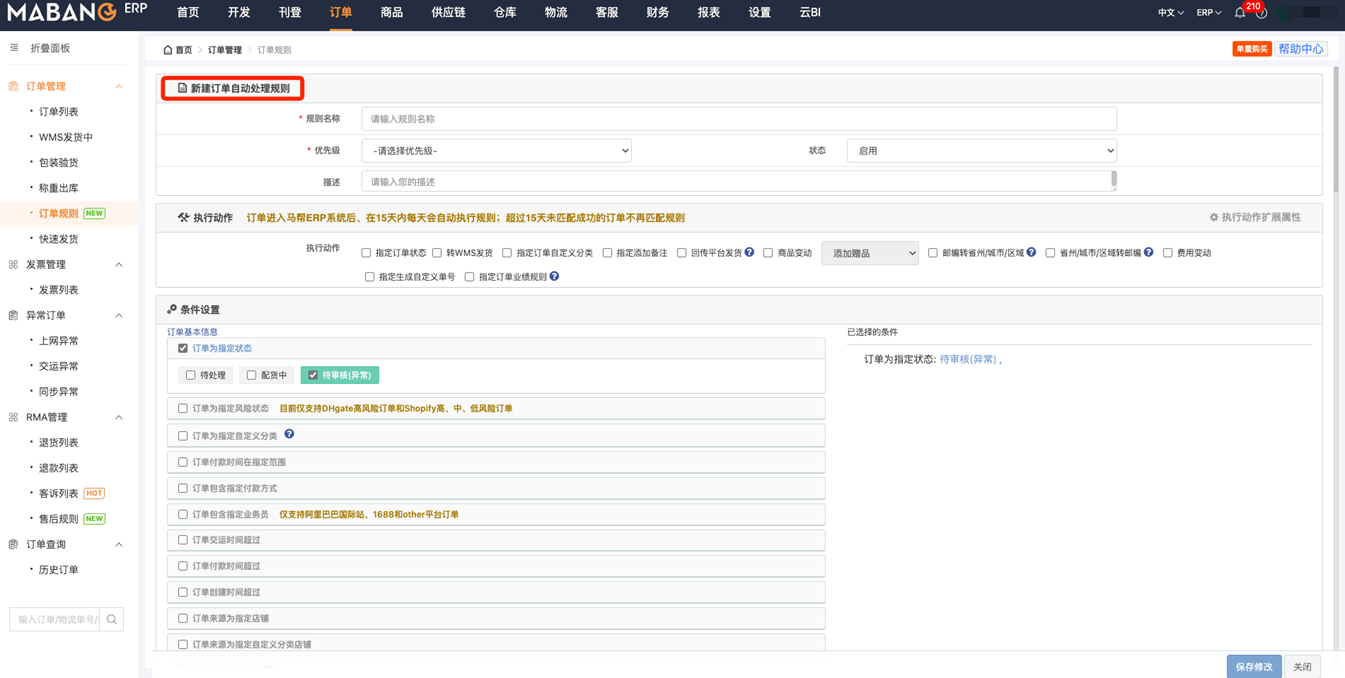Viewport: 1345px width, 678px height.
Task: Click the help question mark icon in top bar
Action: click(1262, 13)
